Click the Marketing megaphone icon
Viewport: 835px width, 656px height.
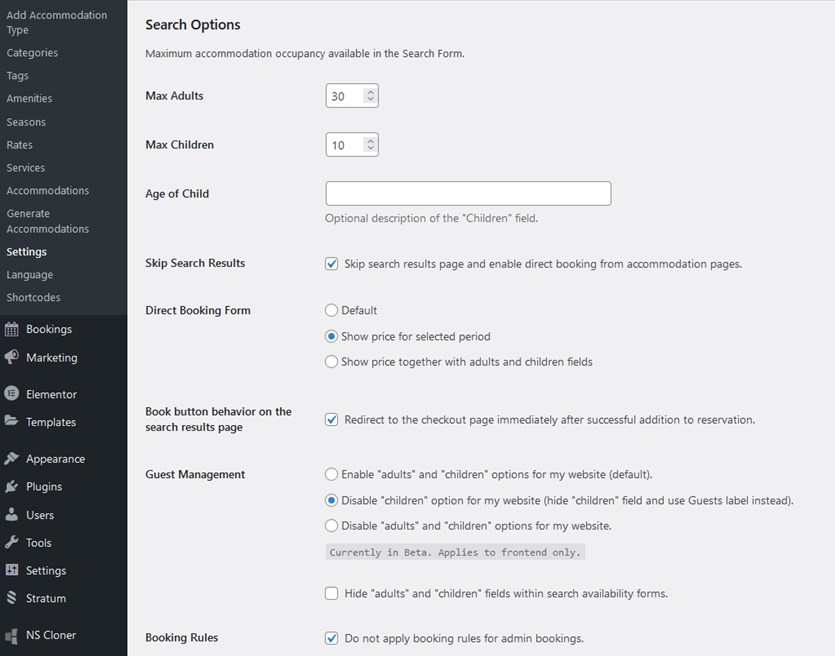(12, 357)
